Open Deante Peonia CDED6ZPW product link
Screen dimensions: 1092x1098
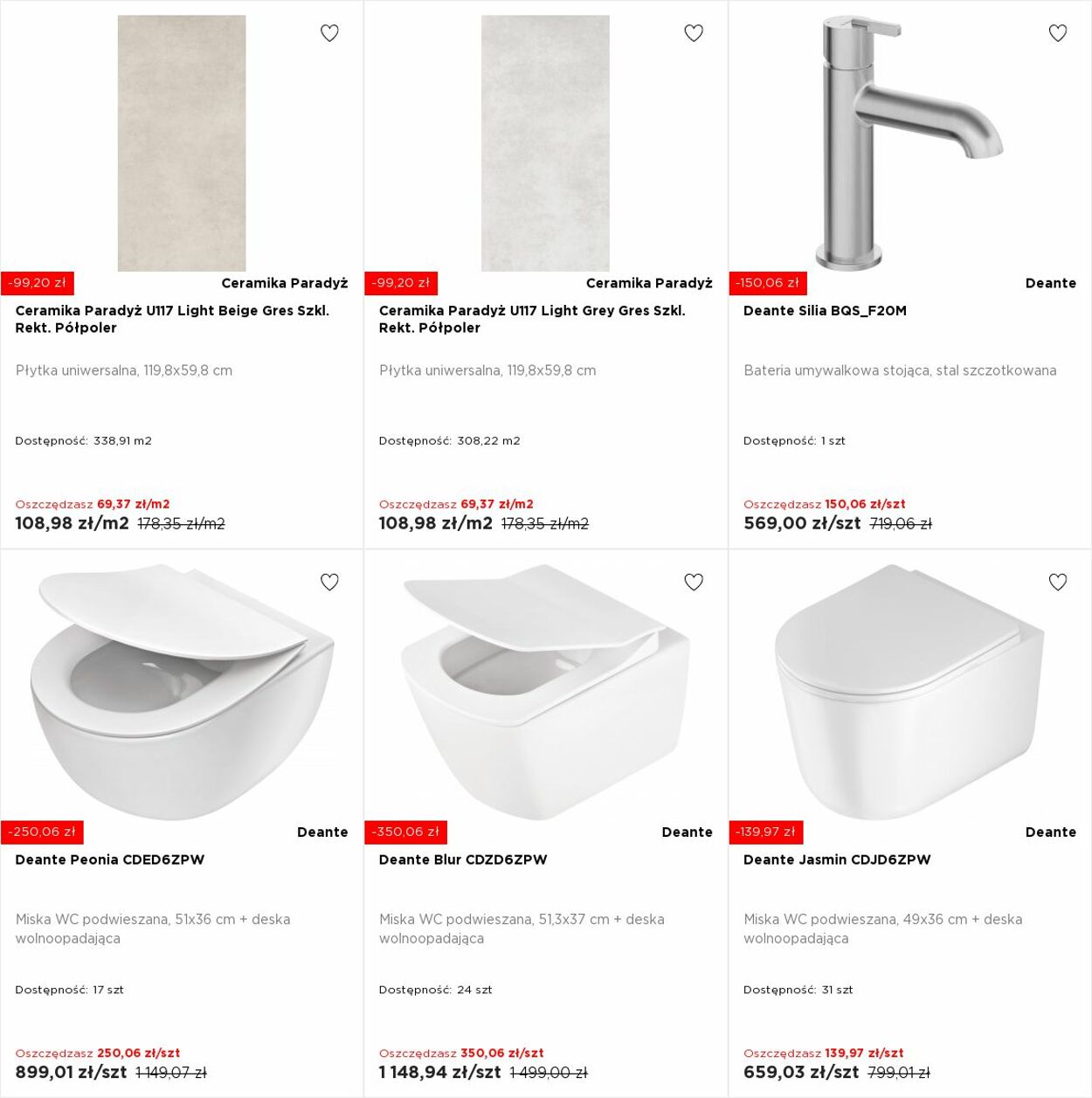[x=110, y=860]
